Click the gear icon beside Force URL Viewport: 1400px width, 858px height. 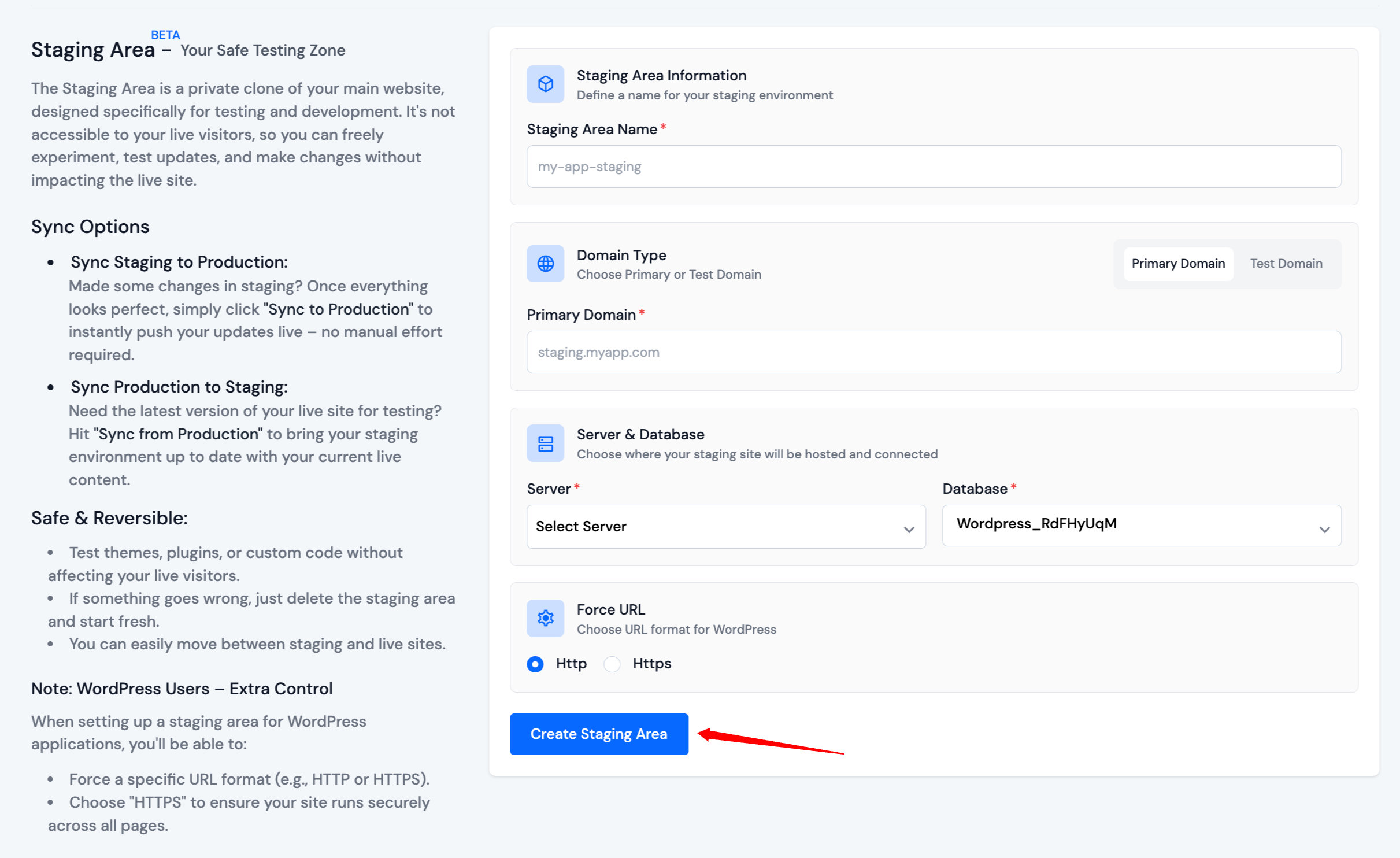[x=545, y=618]
